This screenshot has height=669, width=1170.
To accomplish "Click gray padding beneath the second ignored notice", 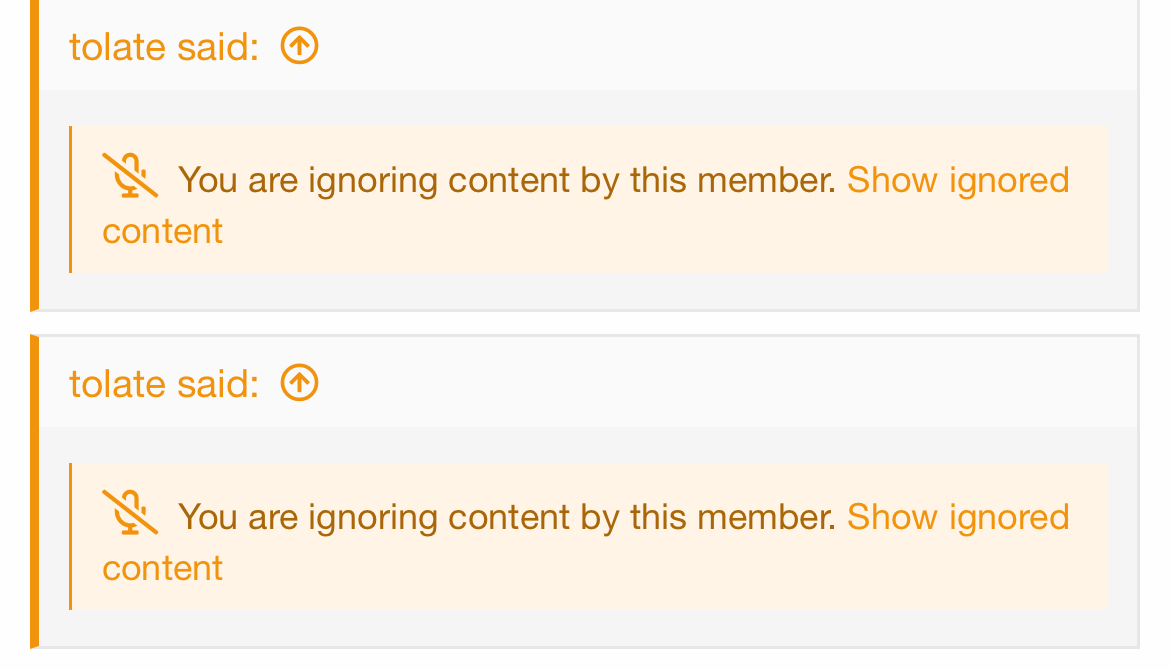I will (588, 628).
